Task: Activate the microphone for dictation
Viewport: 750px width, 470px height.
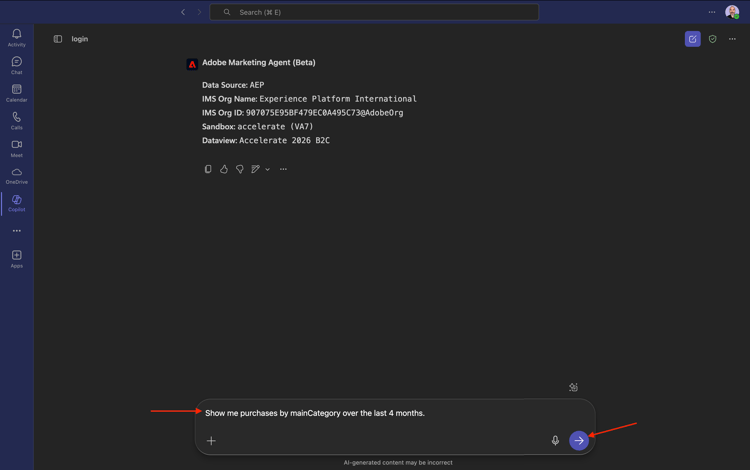Action: [x=555, y=440]
